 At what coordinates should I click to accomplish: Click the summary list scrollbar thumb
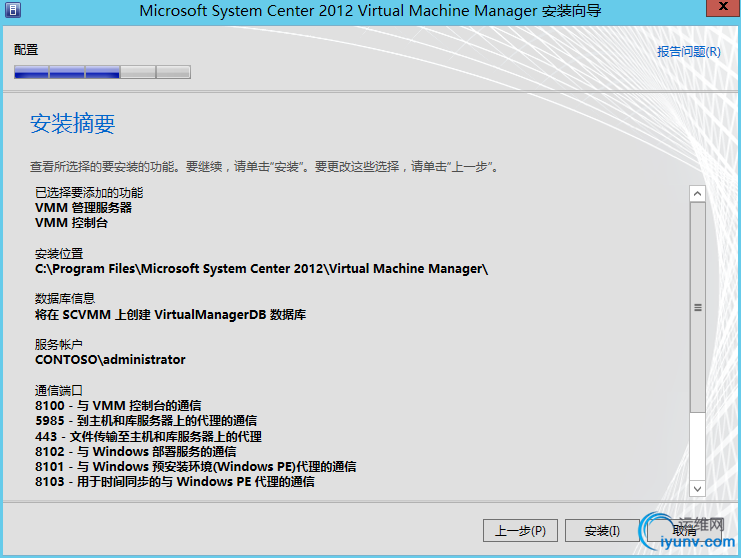pos(698,308)
